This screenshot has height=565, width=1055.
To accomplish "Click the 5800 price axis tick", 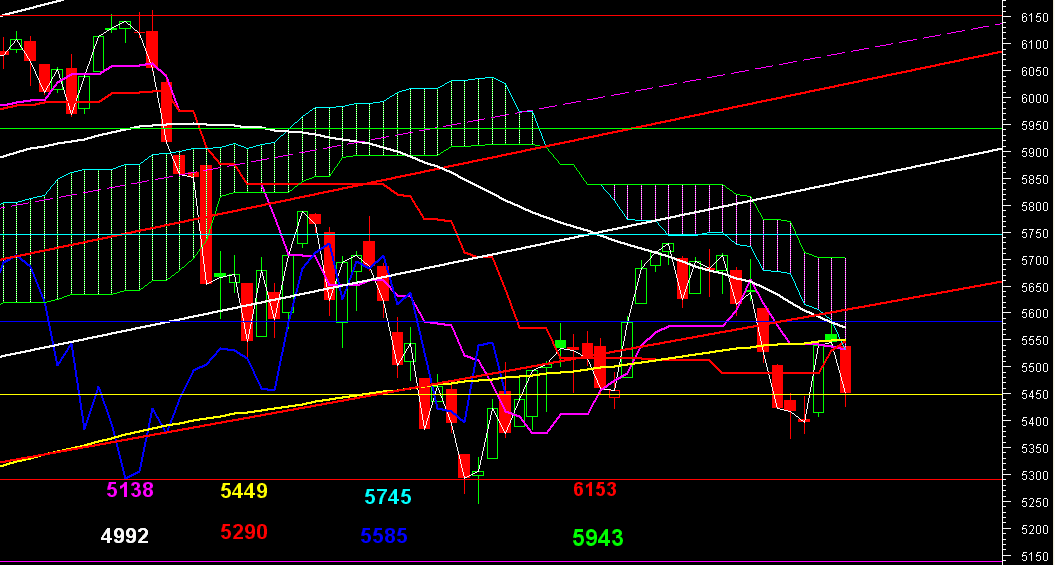I will [x=1035, y=206].
